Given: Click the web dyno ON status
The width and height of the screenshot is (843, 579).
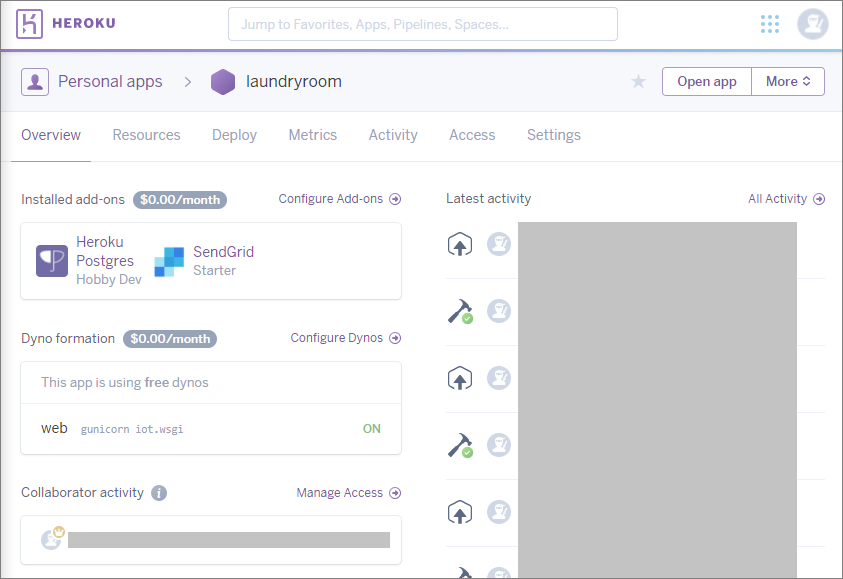Looking at the screenshot, I should (372, 429).
